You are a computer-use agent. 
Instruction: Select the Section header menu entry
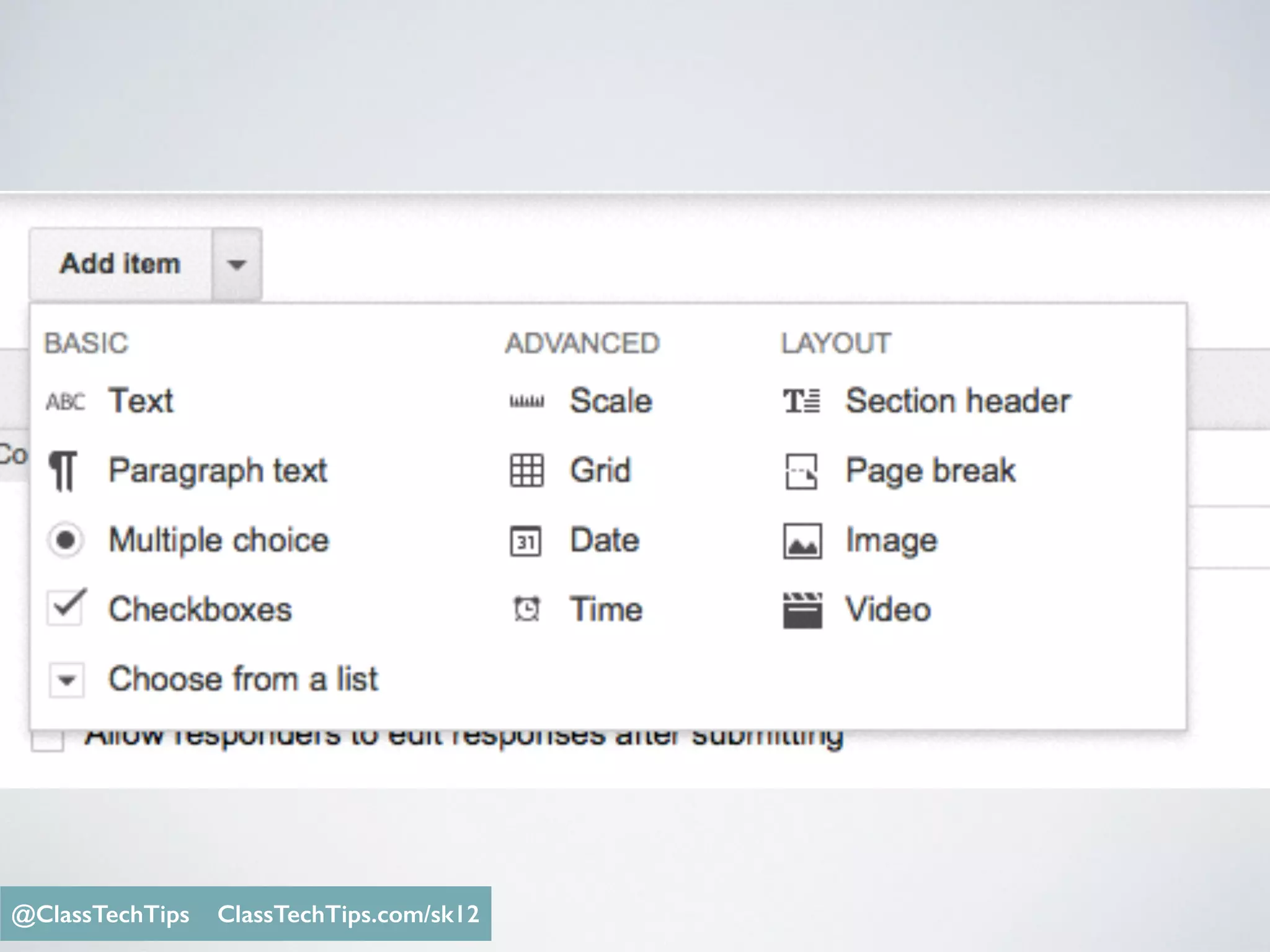tap(957, 401)
